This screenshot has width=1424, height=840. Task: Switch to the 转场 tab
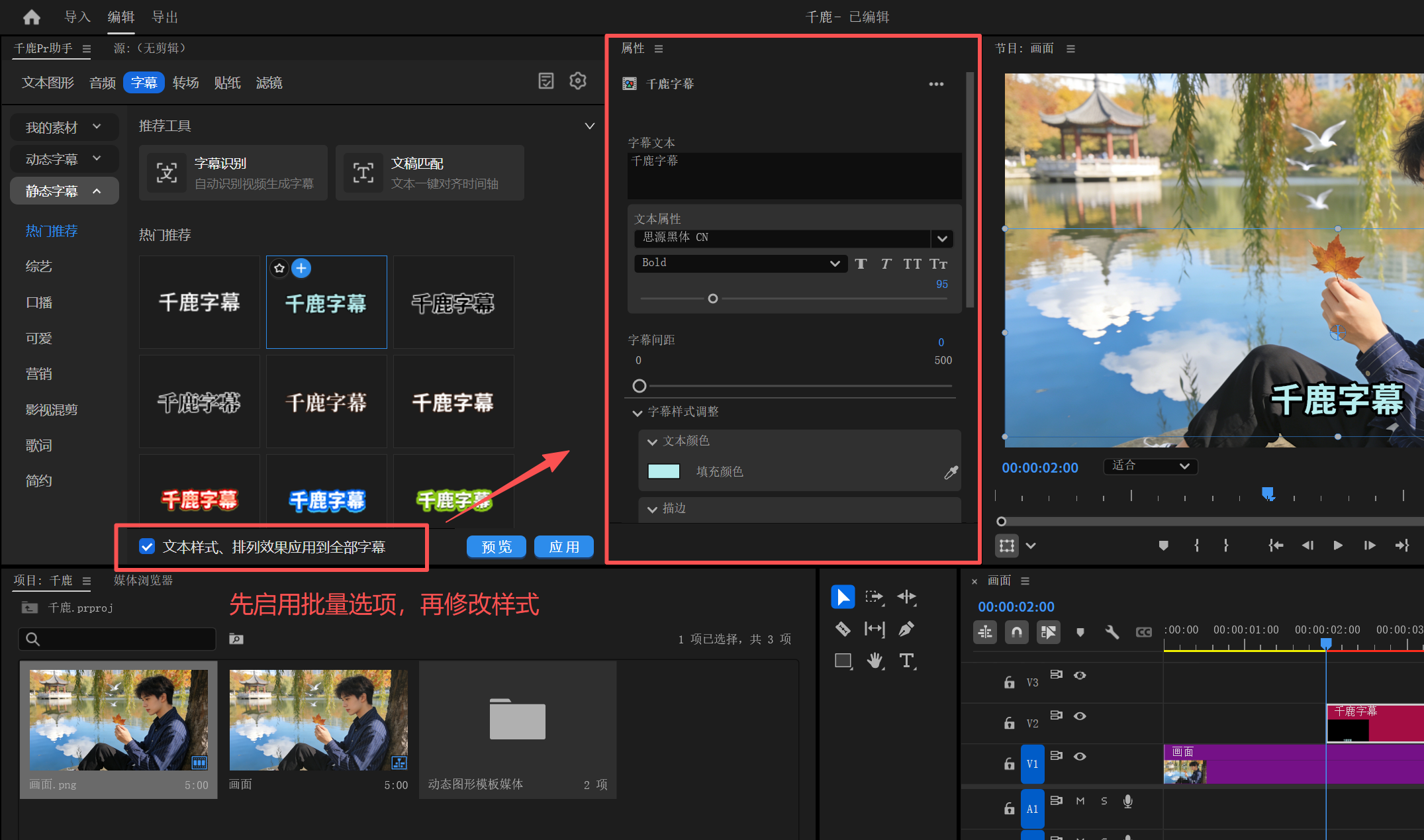point(185,83)
